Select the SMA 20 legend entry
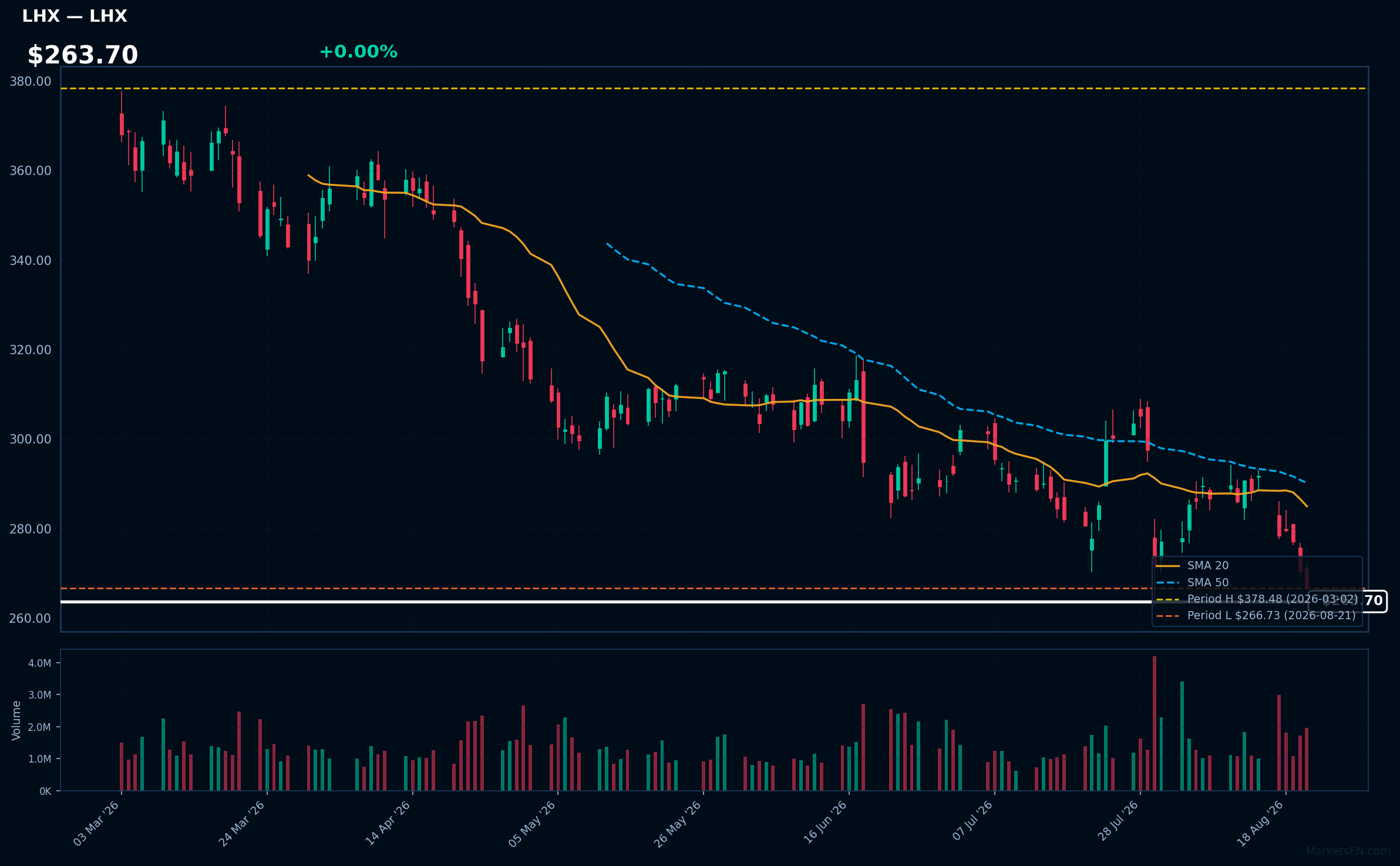The image size is (1400, 866). click(x=1192, y=566)
